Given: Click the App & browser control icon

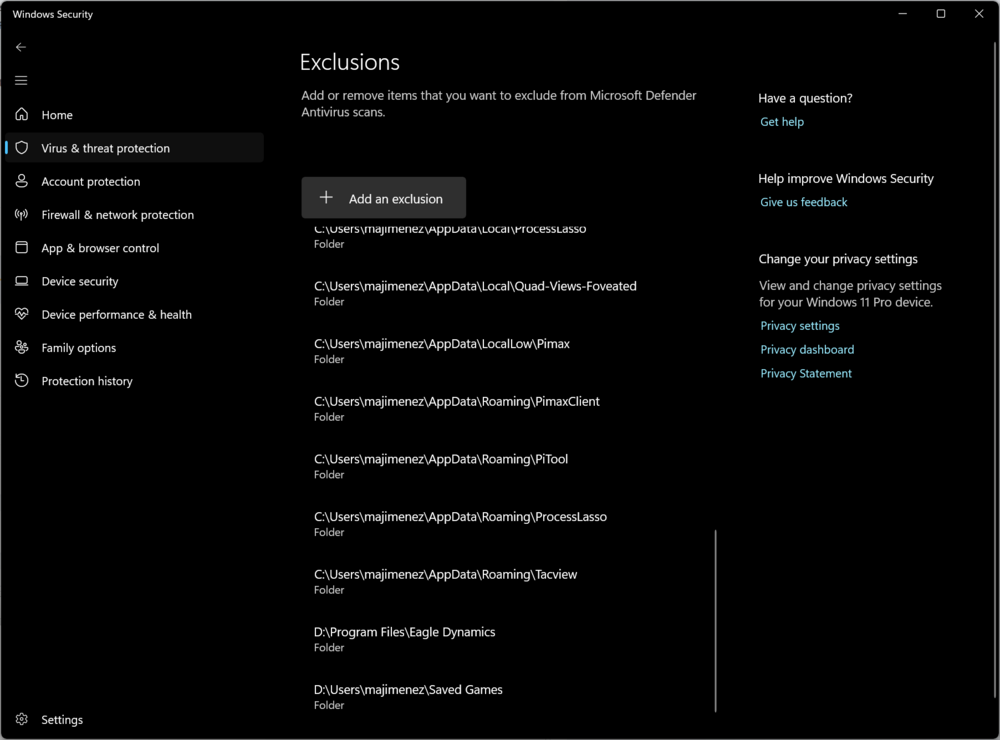Looking at the screenshot, I should tap(22, 248).
